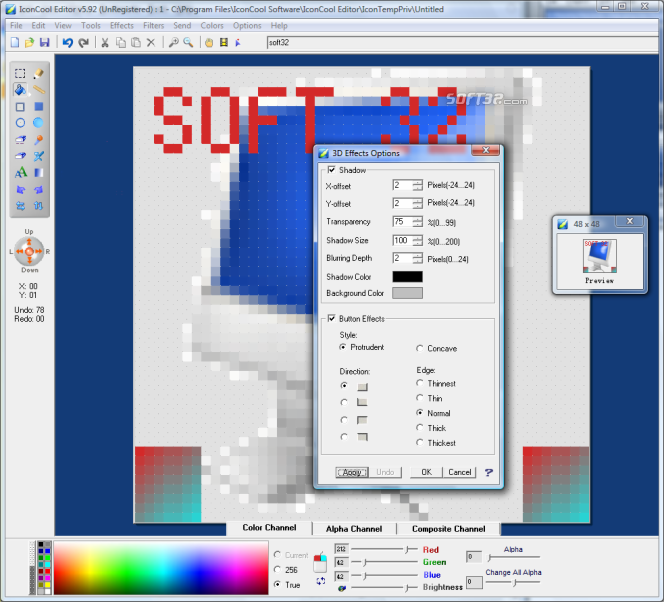Pick the black Shadow Color swatch
This screenshot has height=602, width=664.
[x=407, y=276]
